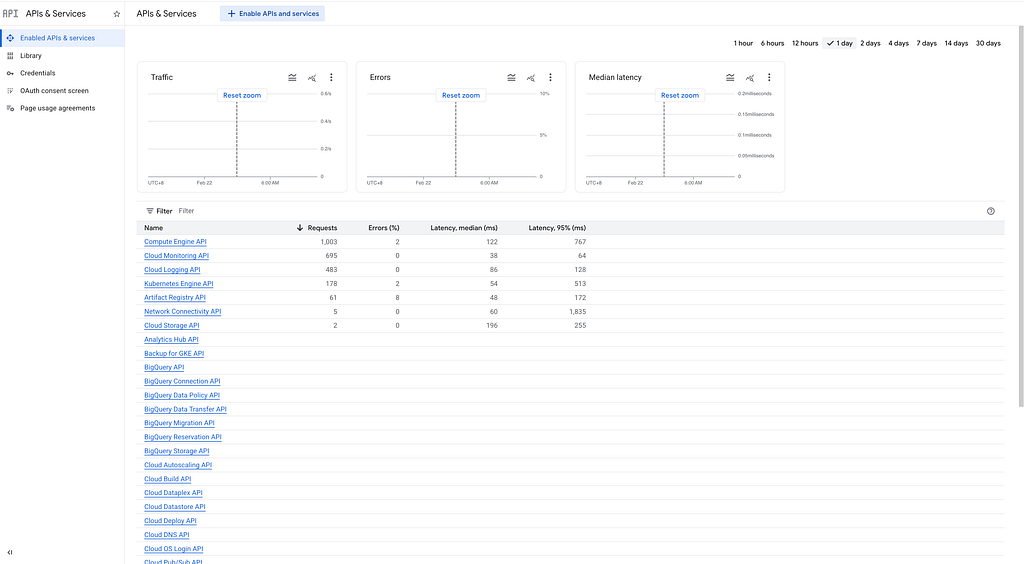Click the 1,835 latency value cell
This screenshot has height=564, width=1024.
(577, 311)
